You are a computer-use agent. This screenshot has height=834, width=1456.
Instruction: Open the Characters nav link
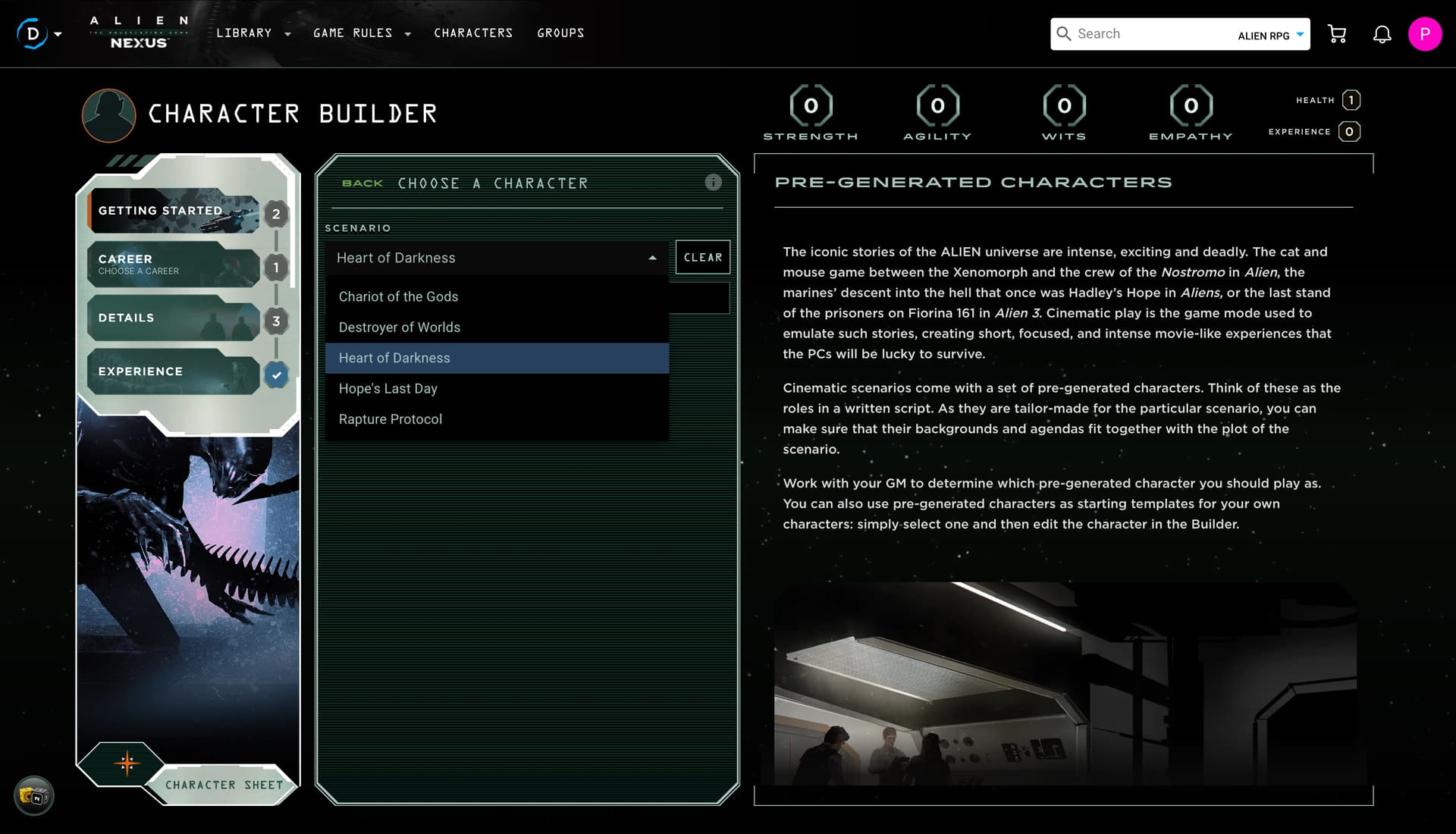[x=473, y=33]
